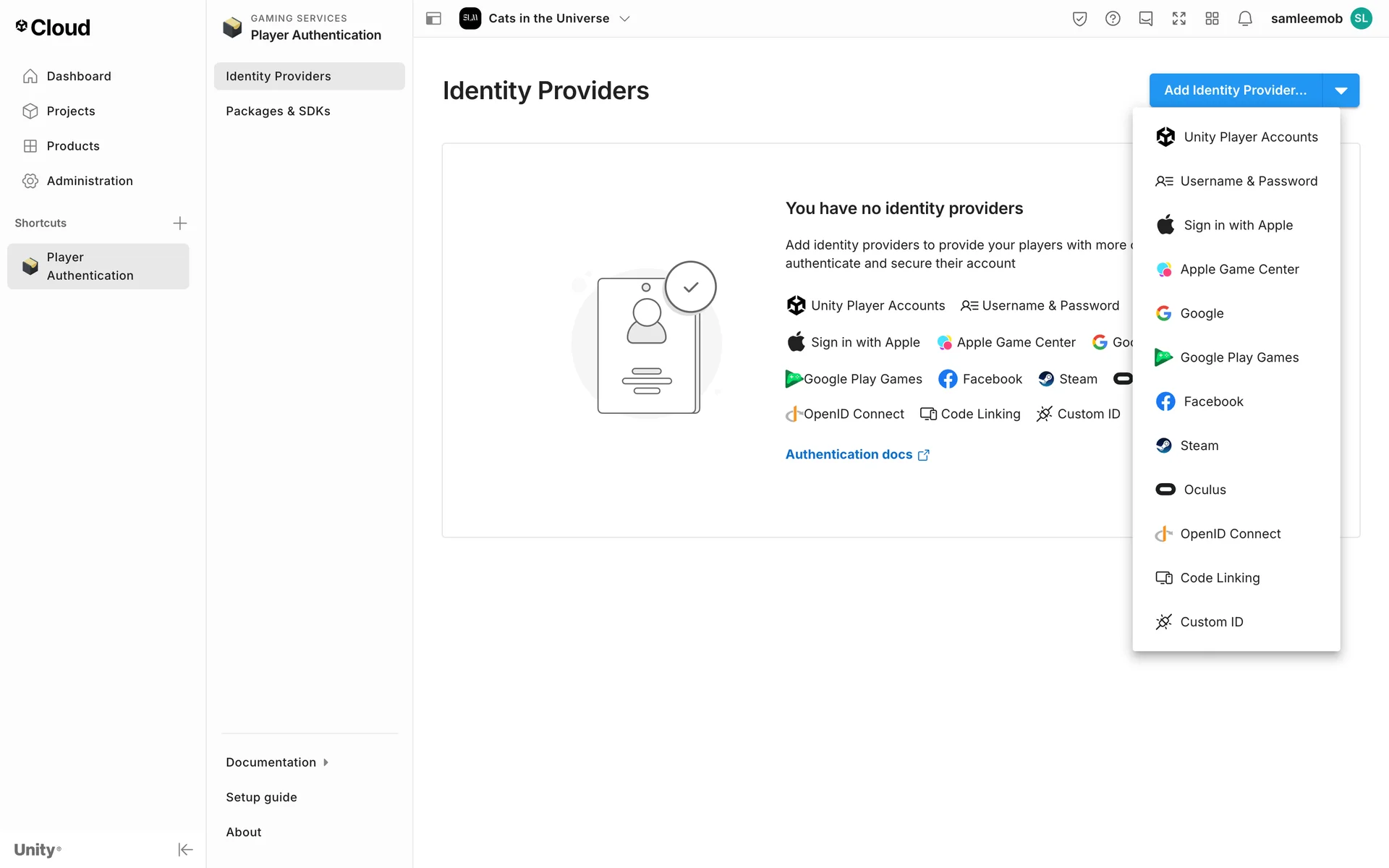Open the help question mark icon
Screen dimensions: 1389x868
coord(1113,19)
